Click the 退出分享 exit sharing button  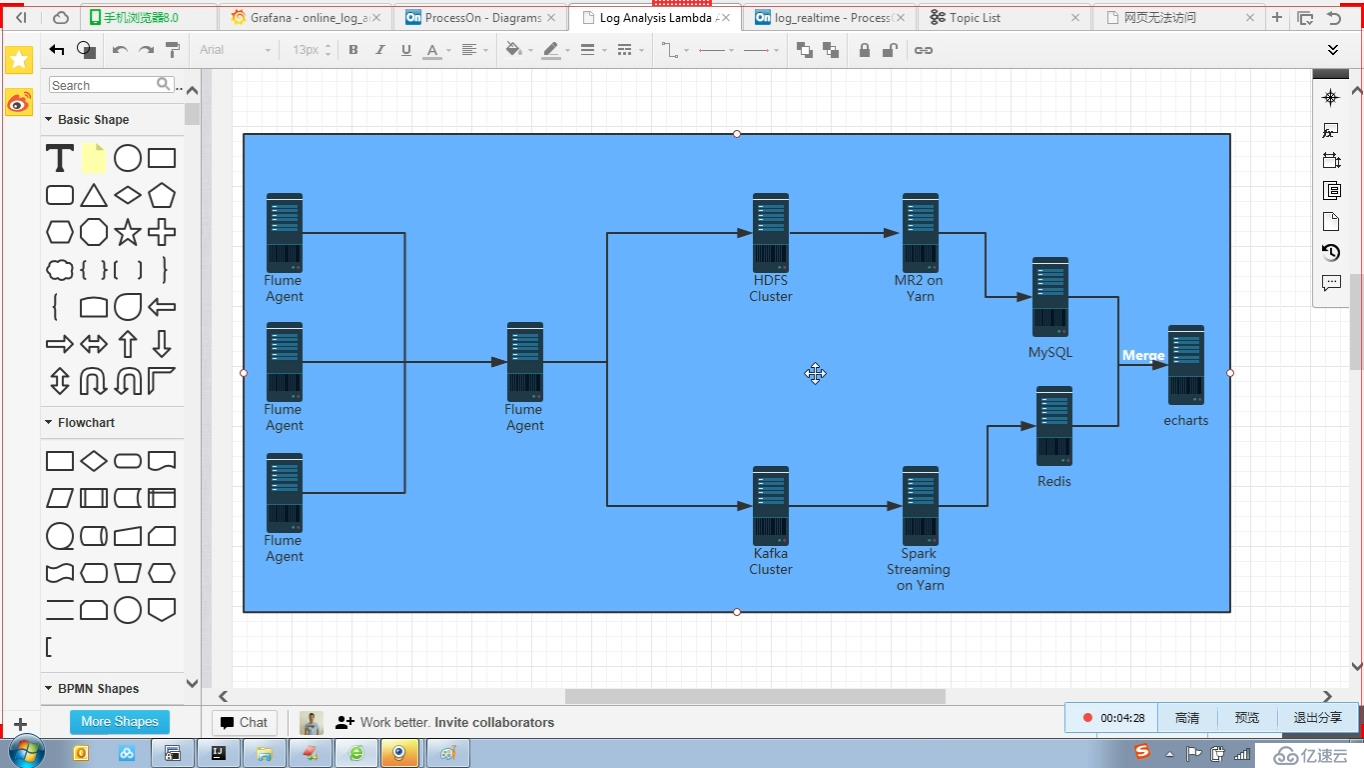[x=1318, y=718]
